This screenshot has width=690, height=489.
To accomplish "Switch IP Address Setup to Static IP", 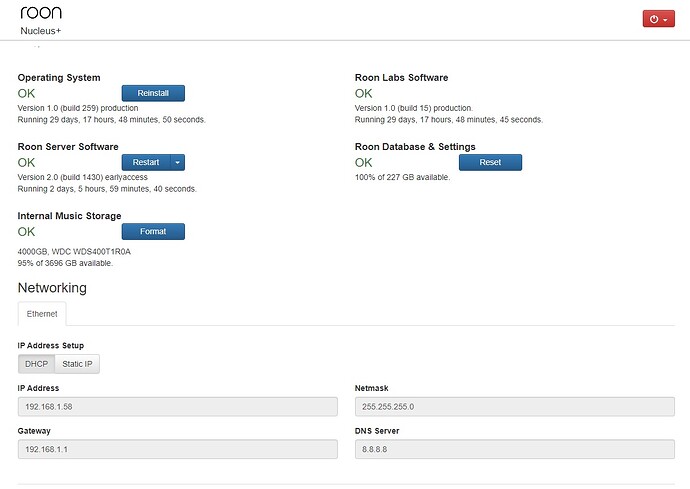I will click(x=77, y=364).
